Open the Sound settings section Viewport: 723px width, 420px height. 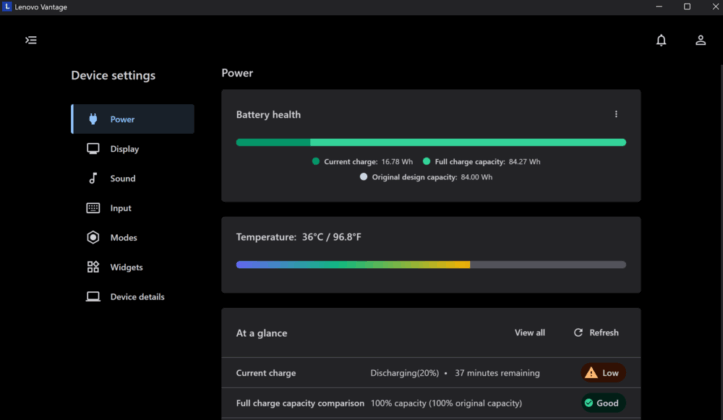coord(133,178)
